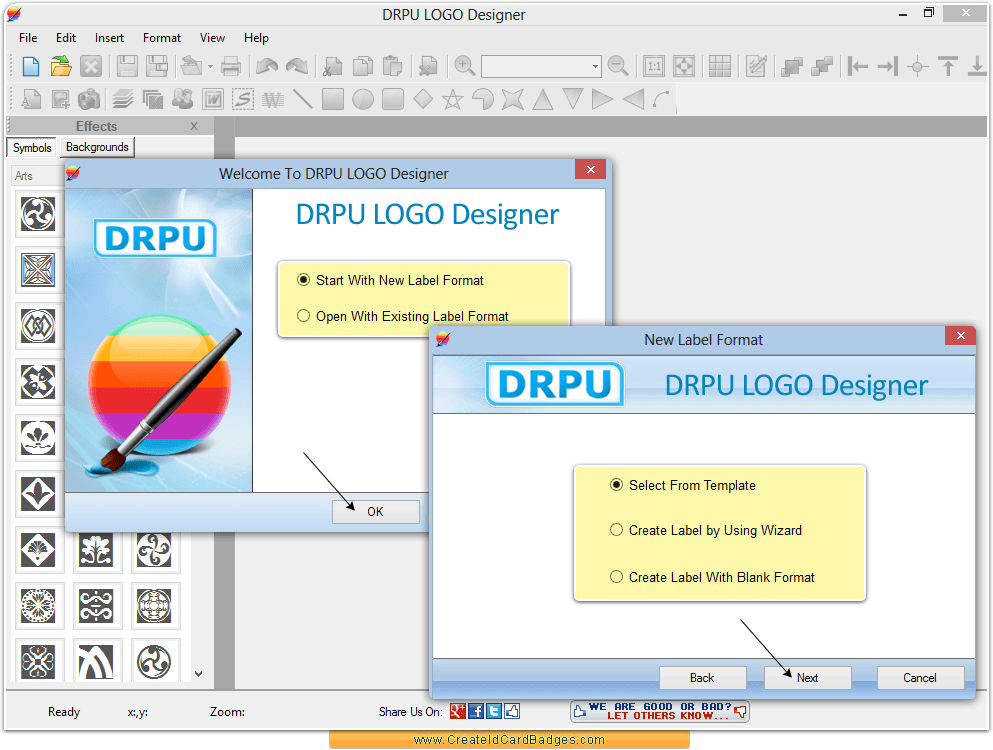The image size is (993, 750).
Task: Click the Zoom In magnifier icon
Action: point(464,66)
